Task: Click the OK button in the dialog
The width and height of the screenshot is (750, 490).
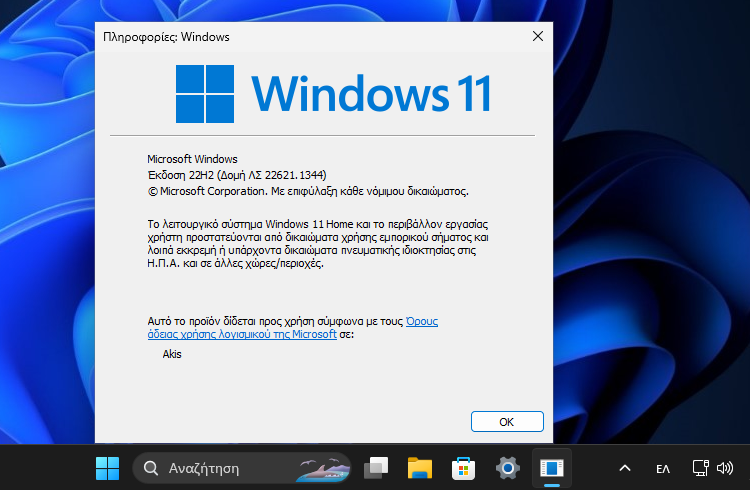Action: 507,422
